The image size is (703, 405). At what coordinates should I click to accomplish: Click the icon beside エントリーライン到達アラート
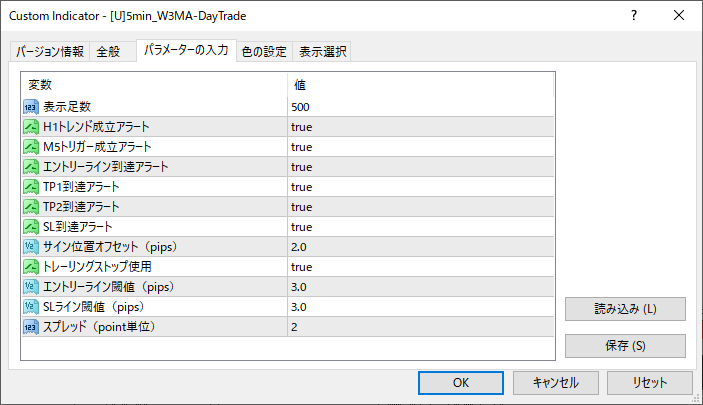tap(31, 167)
